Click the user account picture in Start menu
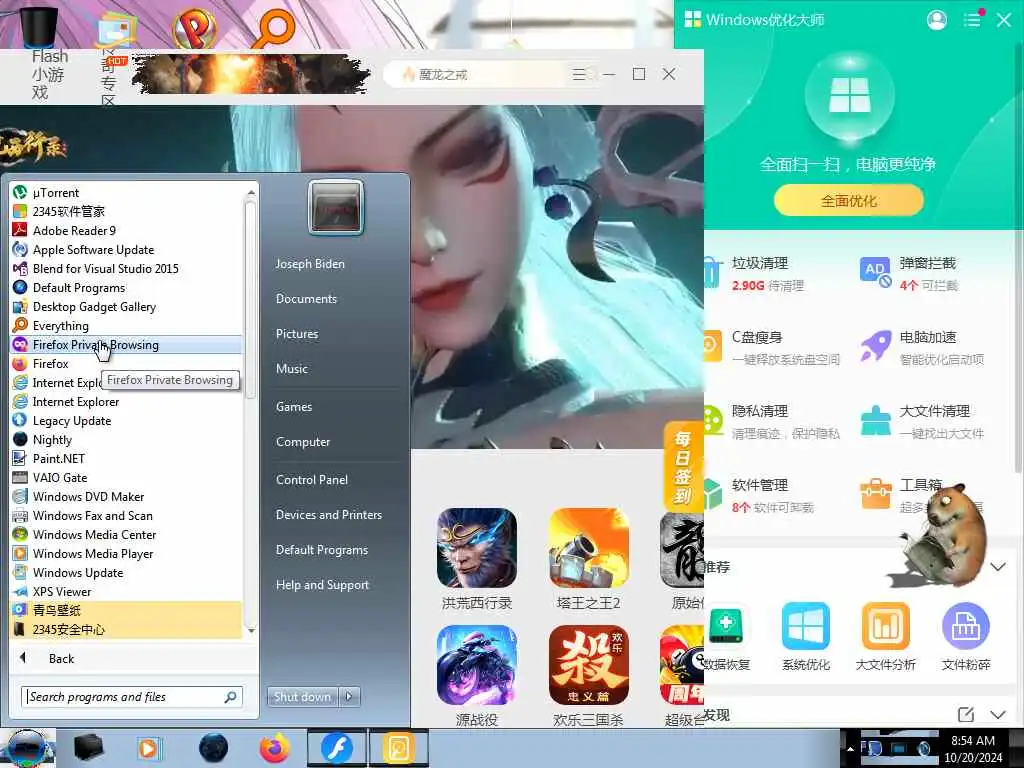 [x=336, y=207]
